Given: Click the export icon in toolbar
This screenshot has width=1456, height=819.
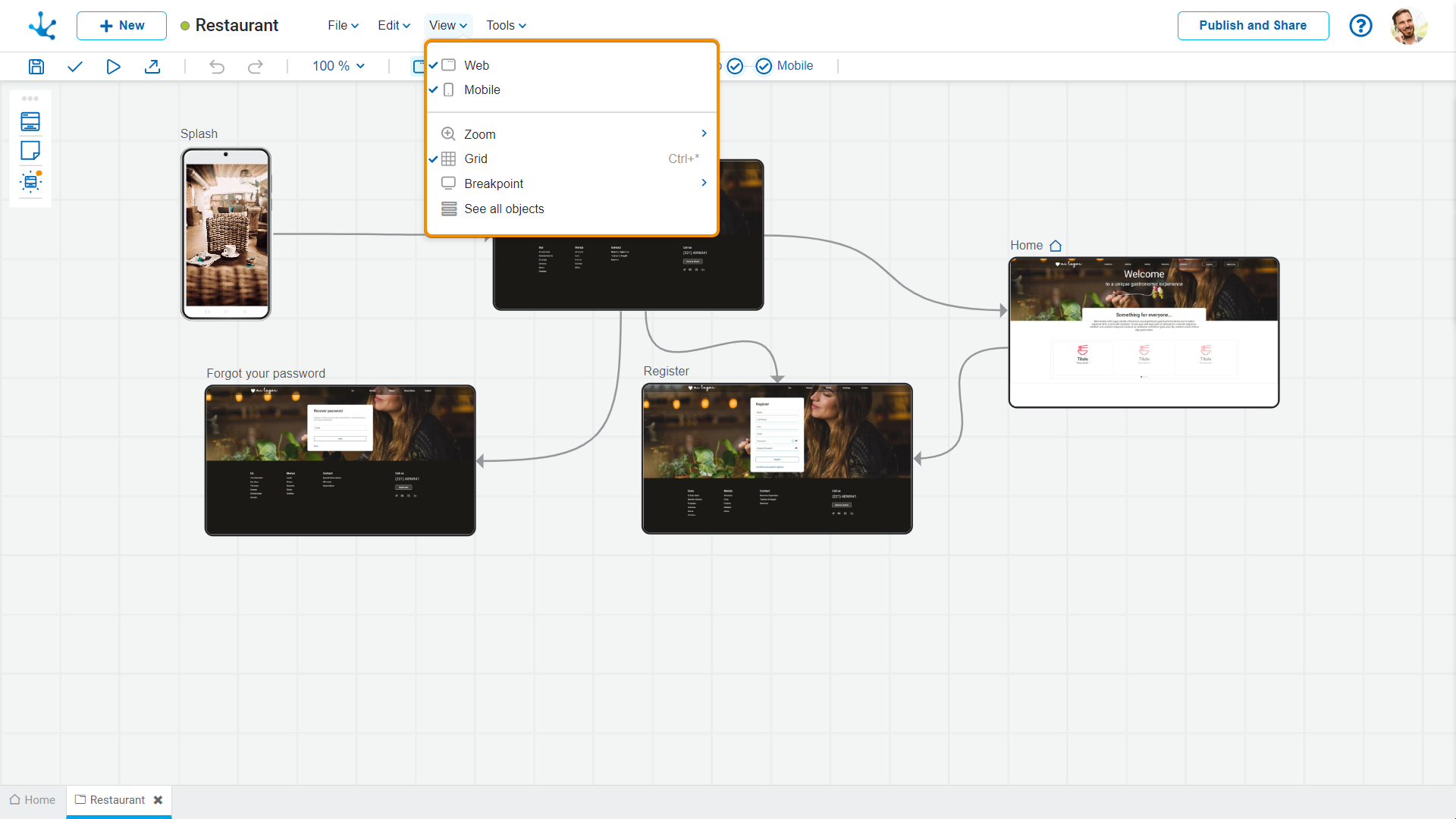Looking at the screenshot, I should (153, 66).
